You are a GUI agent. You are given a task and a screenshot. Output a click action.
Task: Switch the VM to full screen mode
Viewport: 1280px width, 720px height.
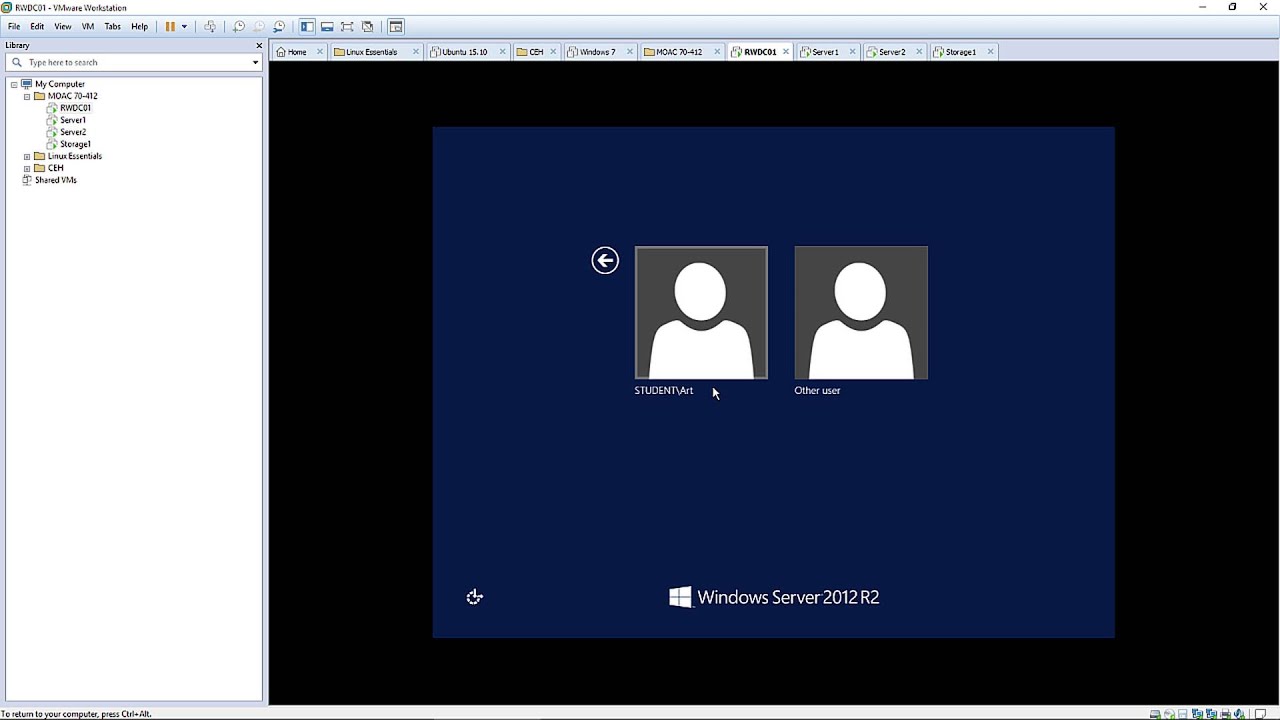pyautogui.click(x=347, y=26)
